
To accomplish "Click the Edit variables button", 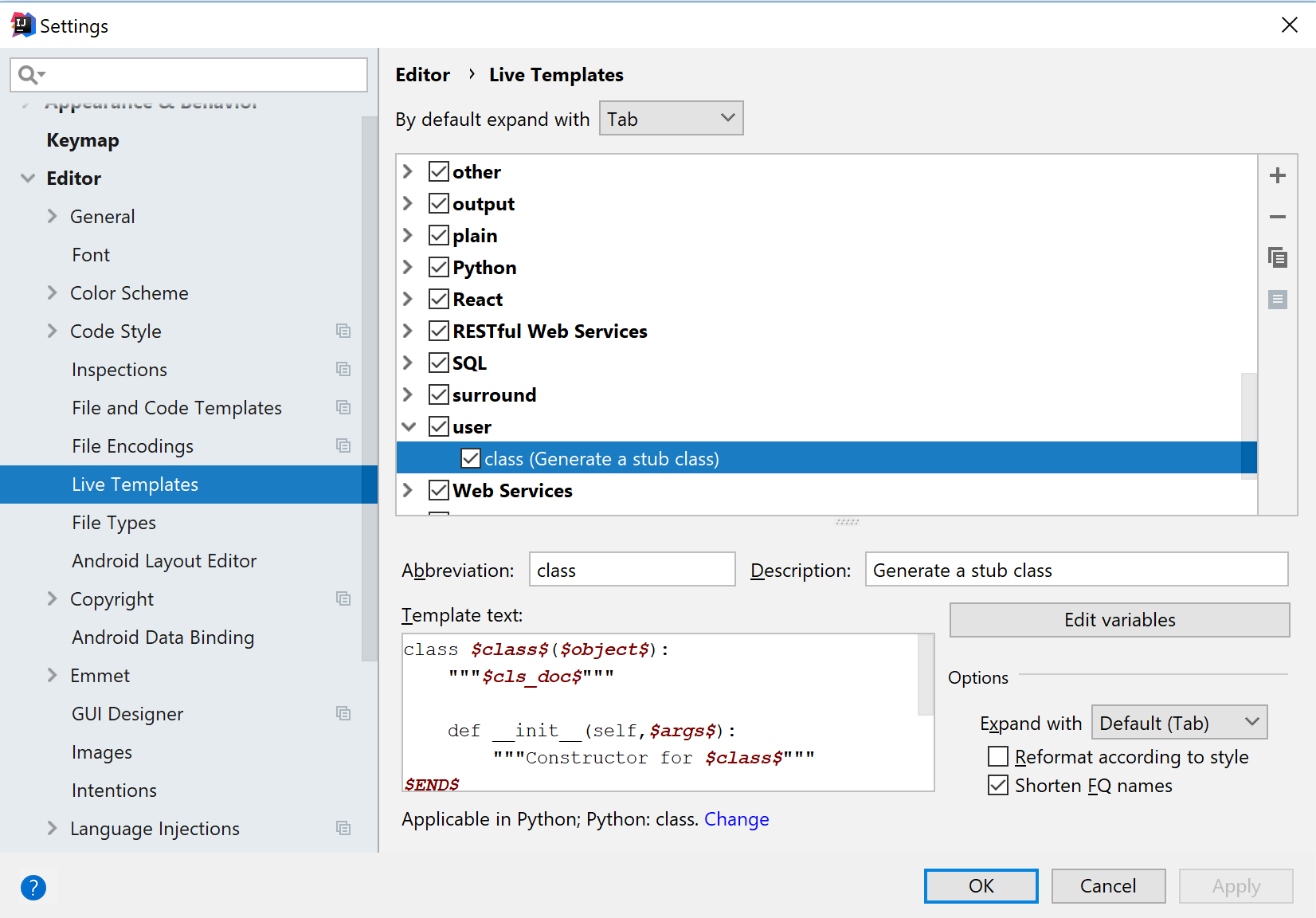I will (x=1118, y=619).
